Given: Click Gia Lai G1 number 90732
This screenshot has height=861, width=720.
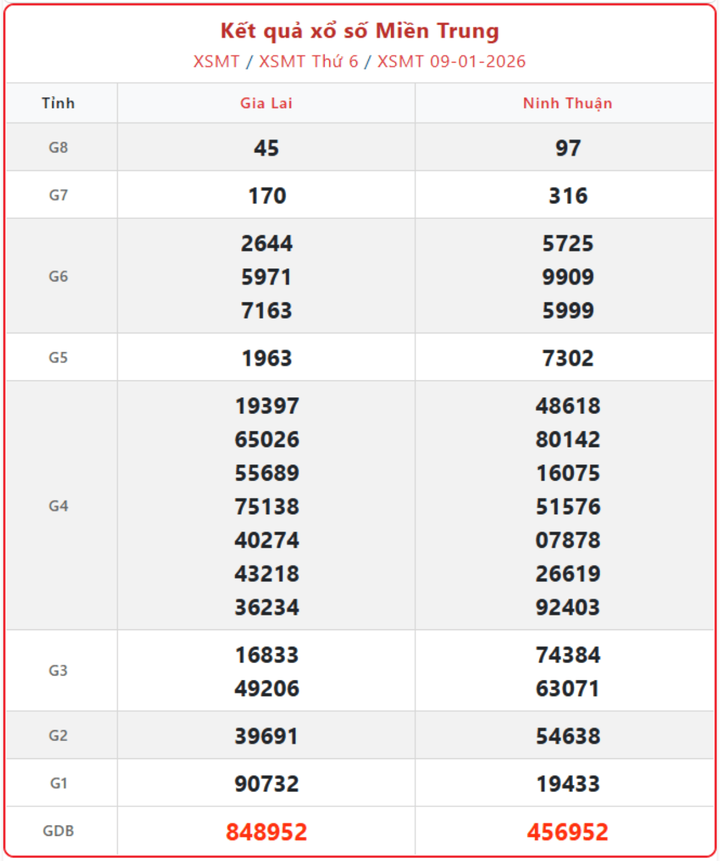Looking at the screenshot, I should 266,784.
